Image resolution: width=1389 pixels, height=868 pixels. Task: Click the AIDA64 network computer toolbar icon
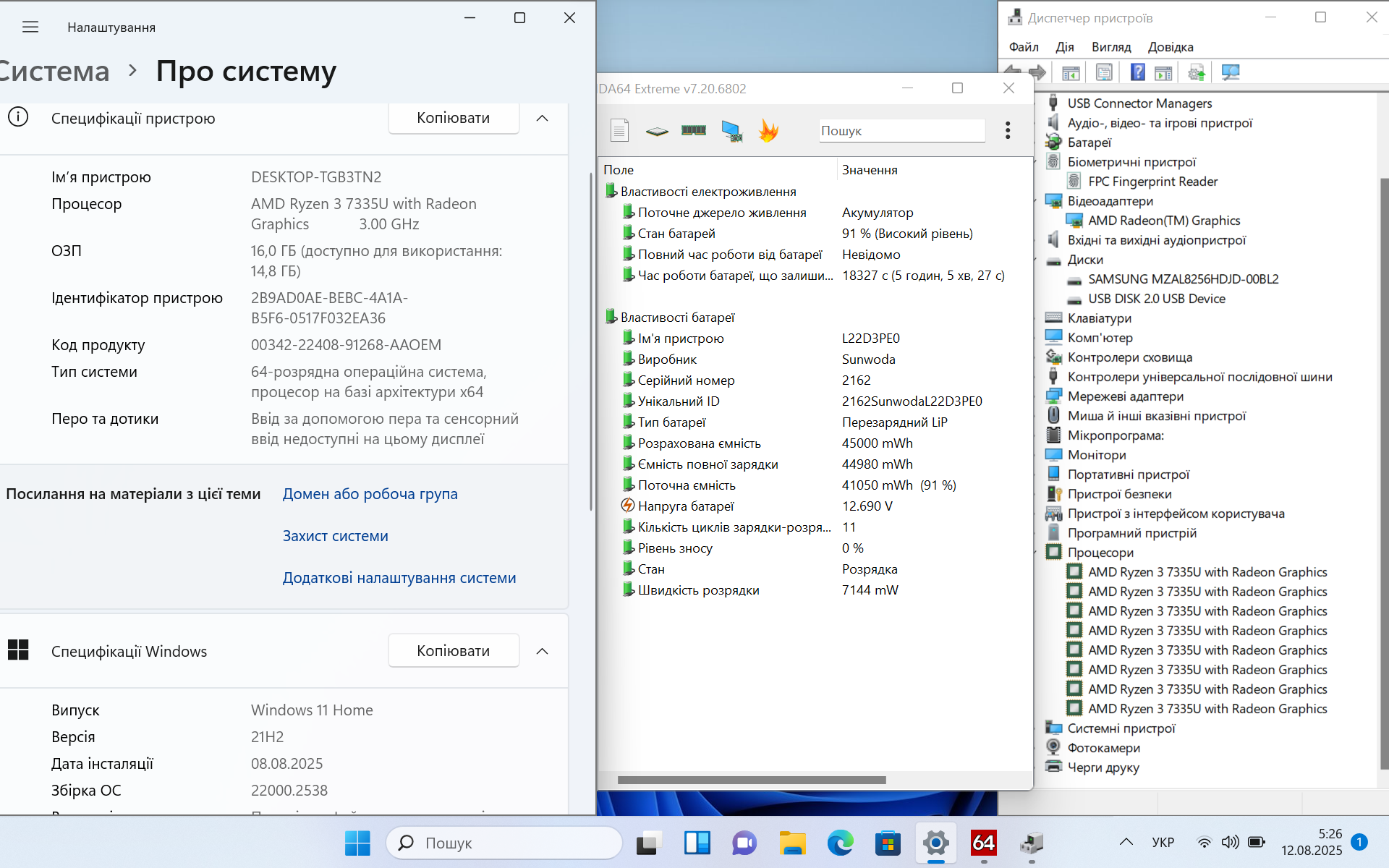(x=731, y=130)
